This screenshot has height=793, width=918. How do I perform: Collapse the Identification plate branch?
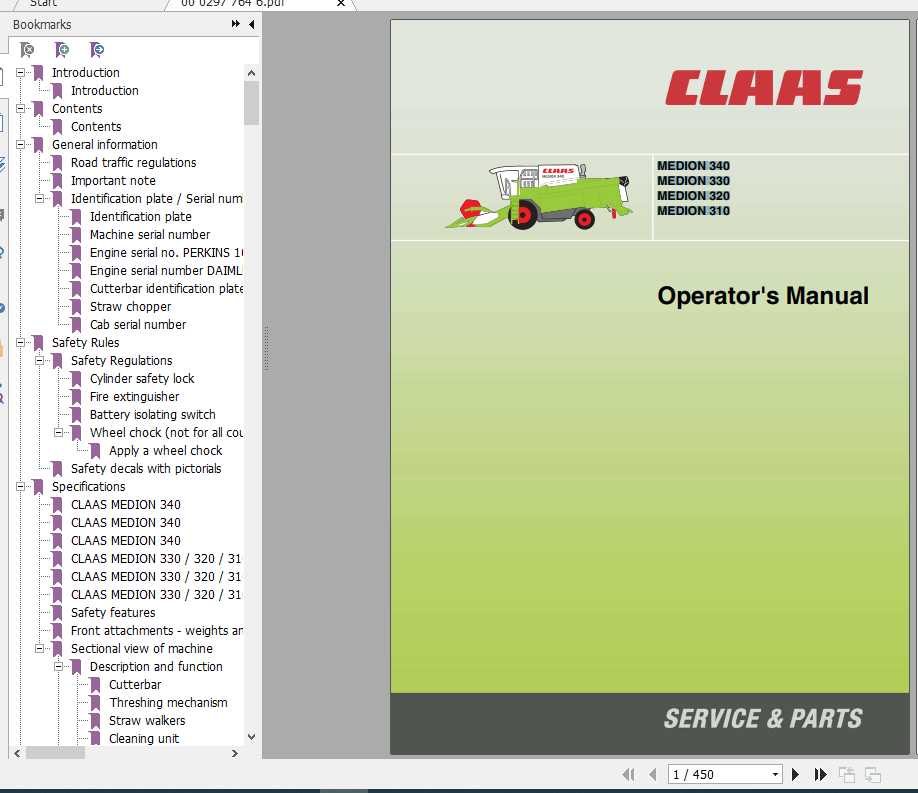point(40,198)
